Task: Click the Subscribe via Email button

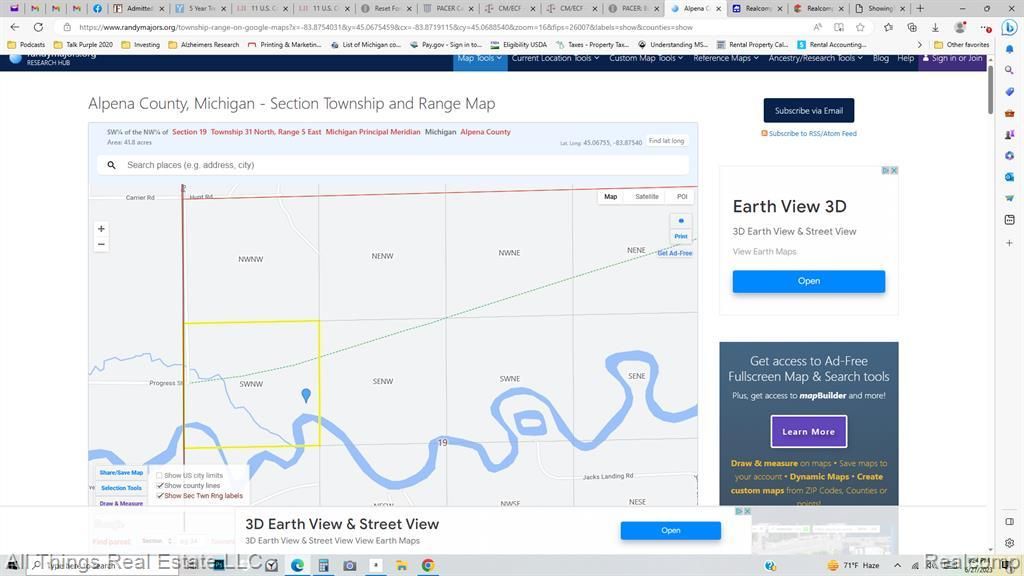Action: (x=808, y=111)
